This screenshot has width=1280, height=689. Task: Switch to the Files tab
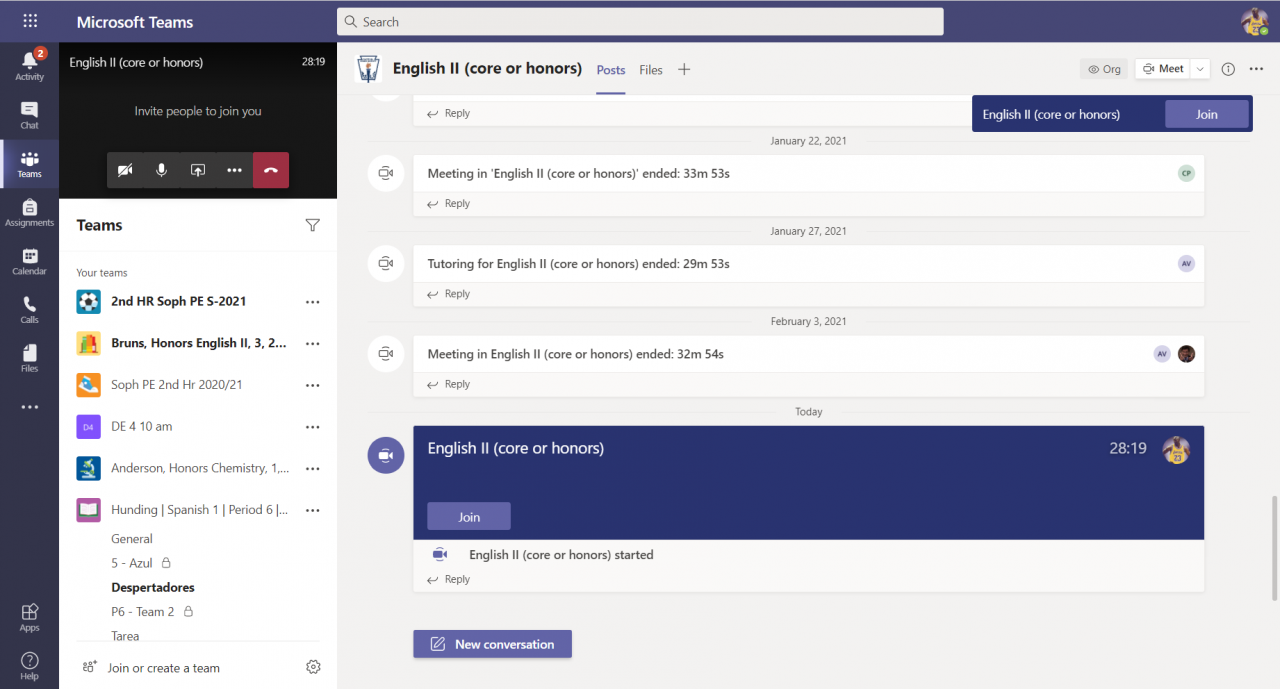[651, 70]
